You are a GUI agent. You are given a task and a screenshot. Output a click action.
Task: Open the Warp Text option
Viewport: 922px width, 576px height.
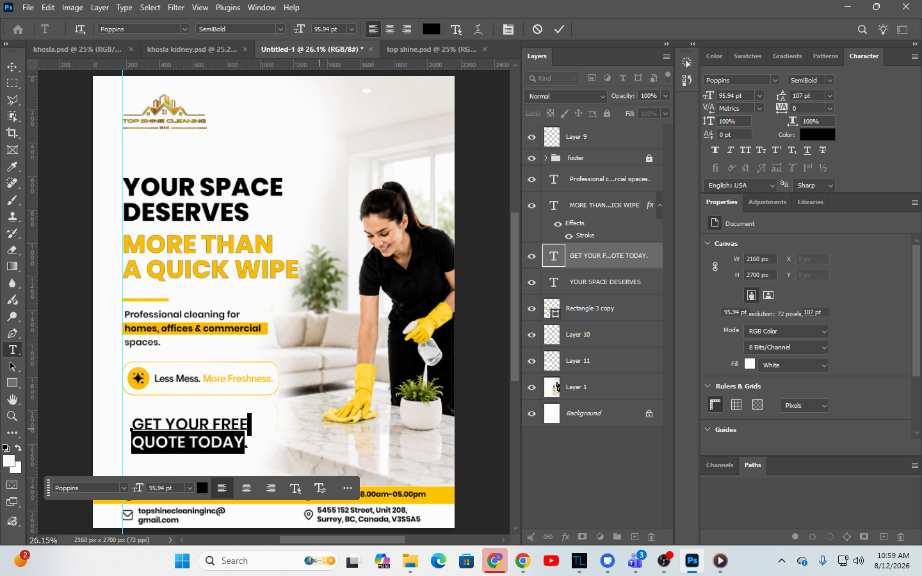456,29
